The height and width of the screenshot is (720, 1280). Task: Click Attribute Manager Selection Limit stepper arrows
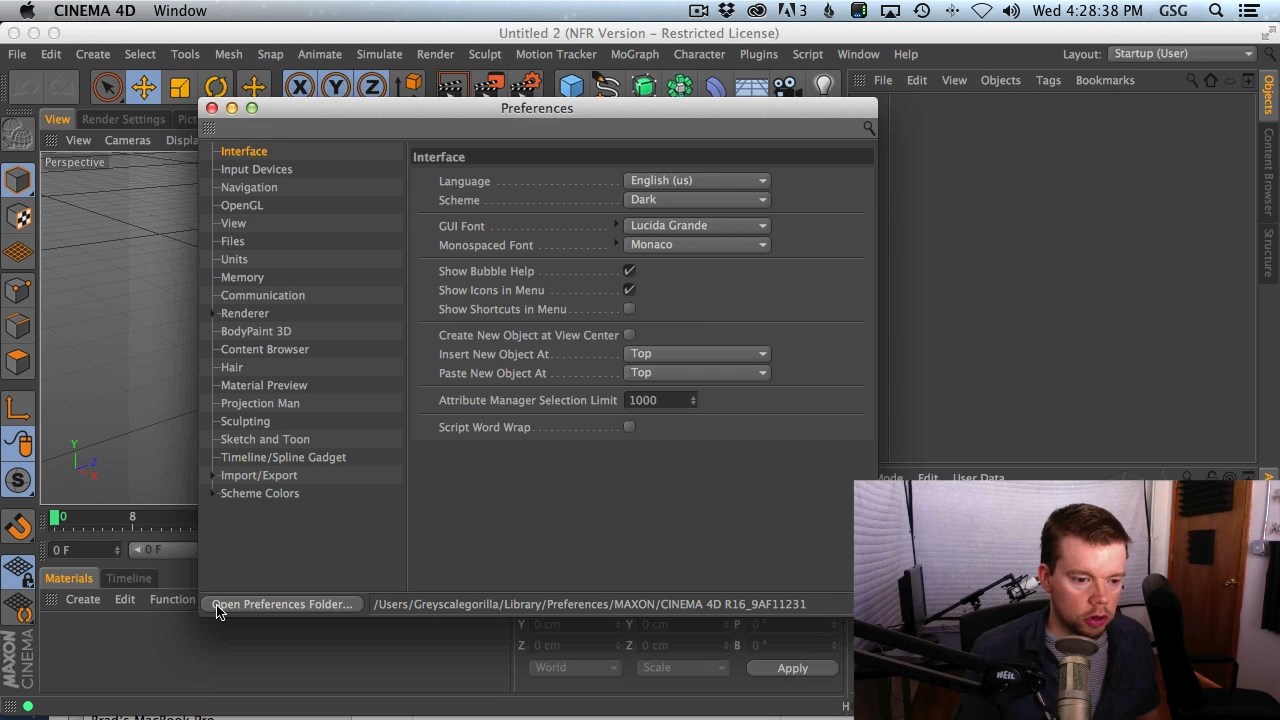[693, 400]
